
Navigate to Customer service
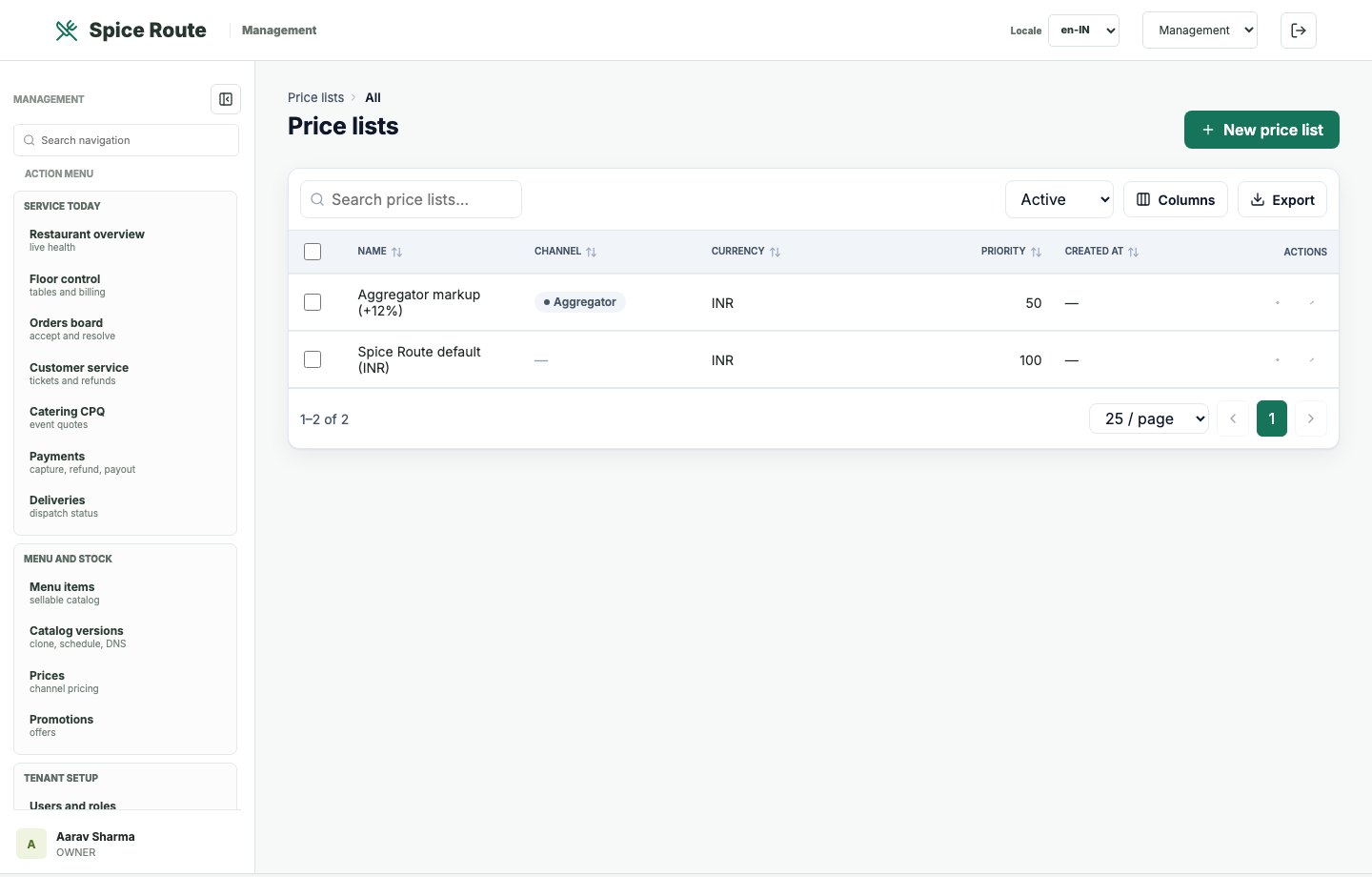pos(125,374)
